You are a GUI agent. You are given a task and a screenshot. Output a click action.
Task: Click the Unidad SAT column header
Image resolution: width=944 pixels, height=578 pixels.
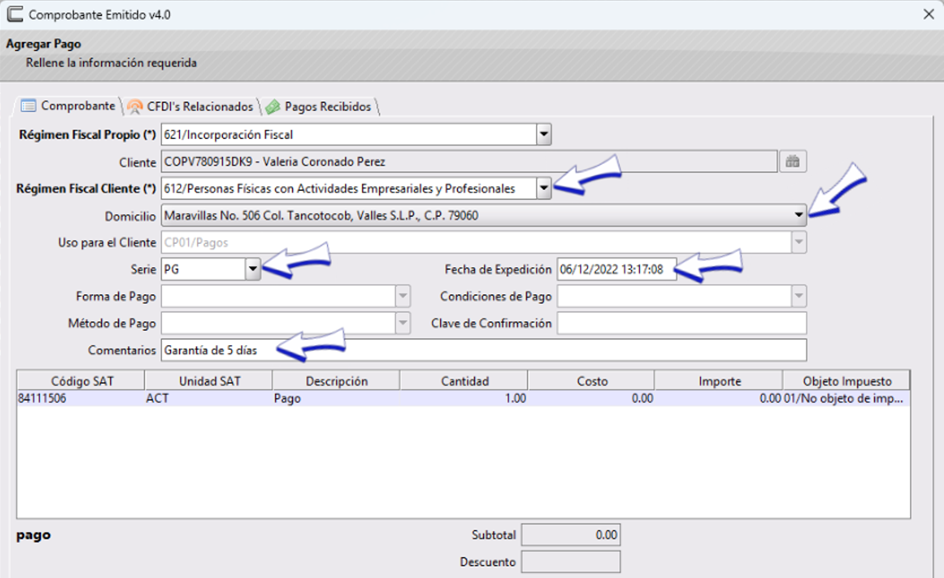[x=209, y=381]
